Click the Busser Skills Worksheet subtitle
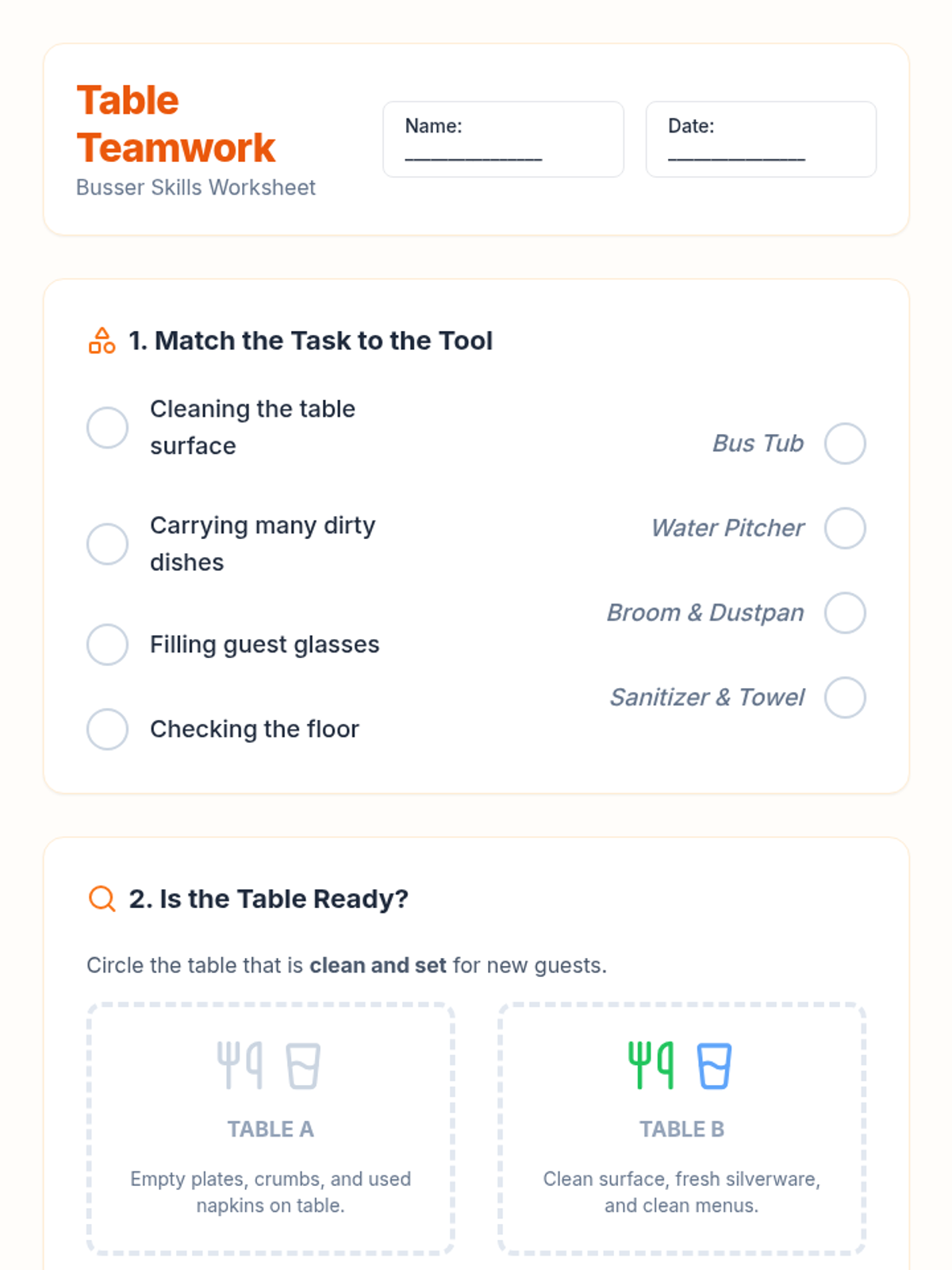This screenshot has width=952, height=1270. 196,187
